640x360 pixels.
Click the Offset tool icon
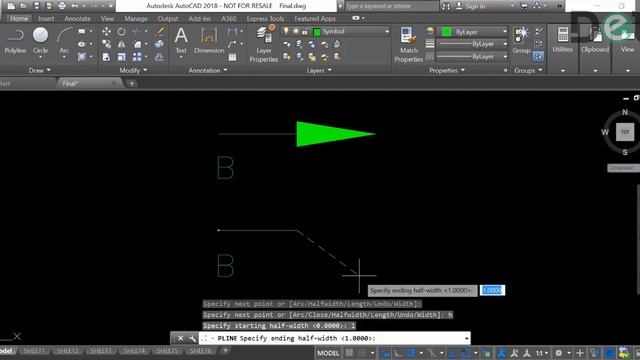pyautogui.click(x=160, y=57)
